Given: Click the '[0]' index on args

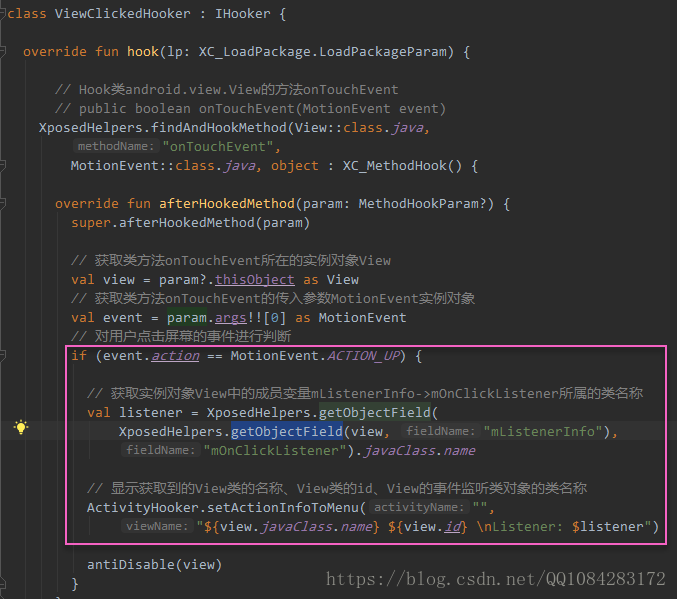Looking at the screenshot, I should pyautogui.click(x=275, y=318).
